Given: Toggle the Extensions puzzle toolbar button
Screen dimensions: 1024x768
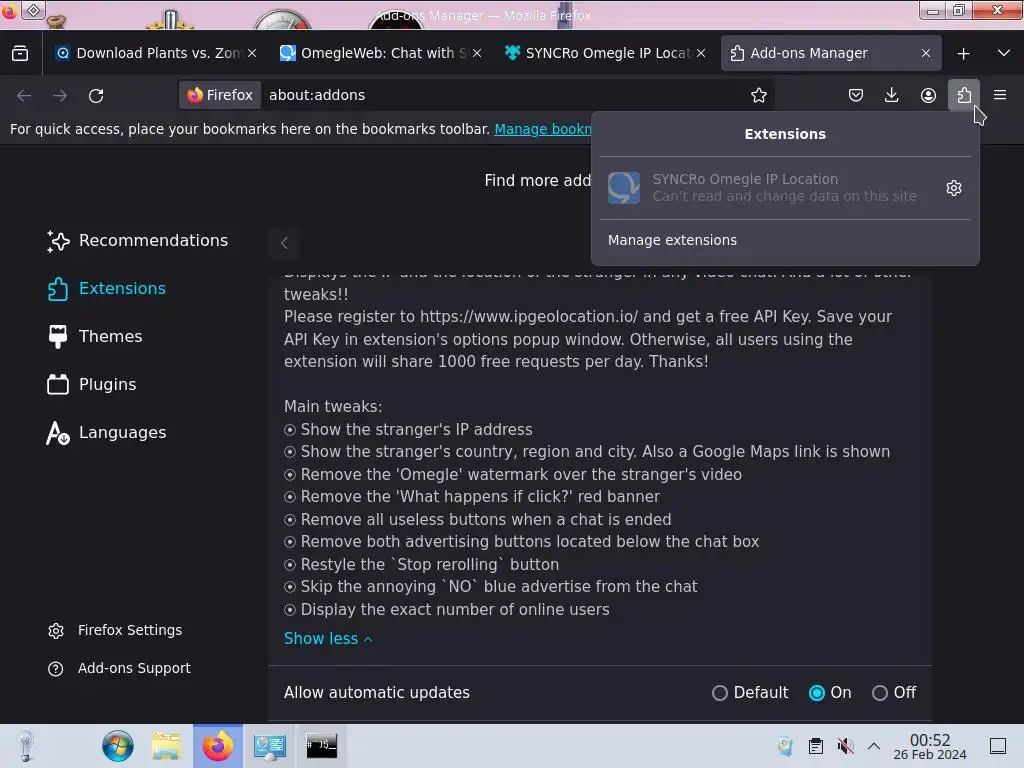Looking at the screenshot, I should coord(964,95).
